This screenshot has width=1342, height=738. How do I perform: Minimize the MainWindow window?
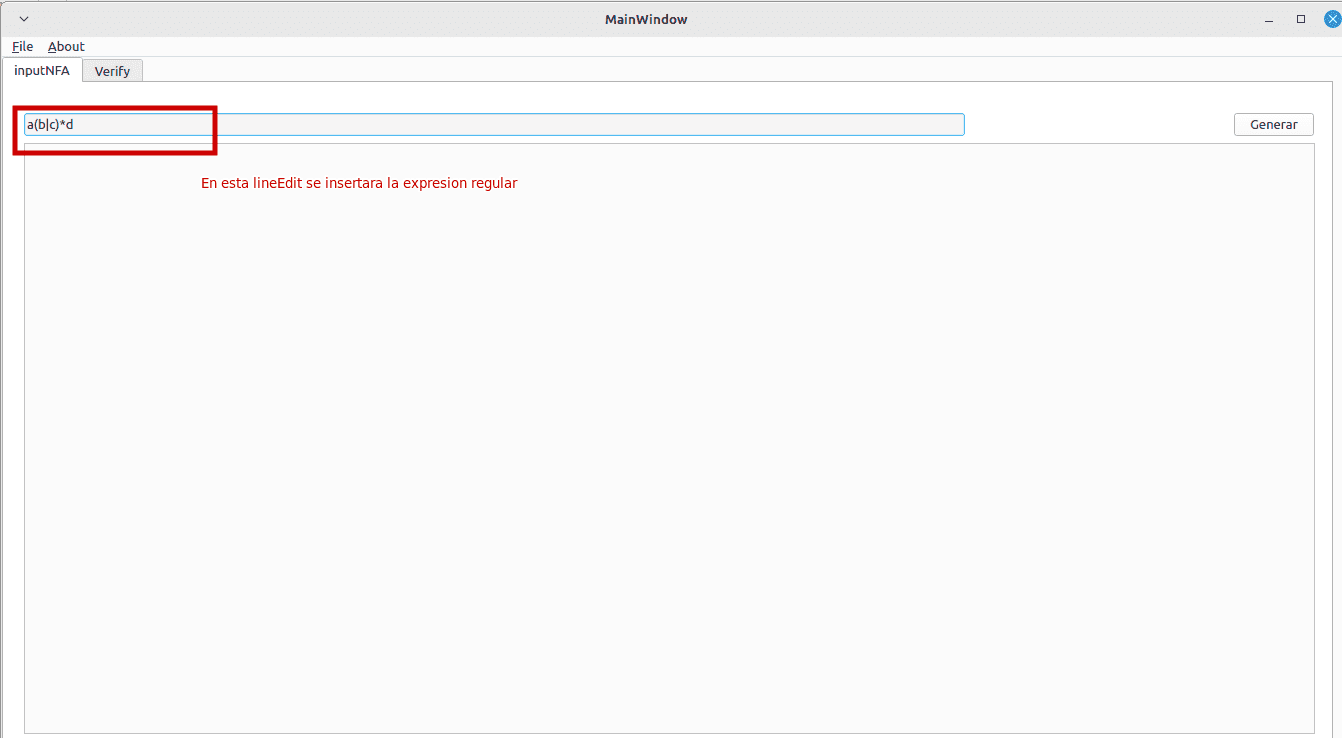coord(1269,19)
